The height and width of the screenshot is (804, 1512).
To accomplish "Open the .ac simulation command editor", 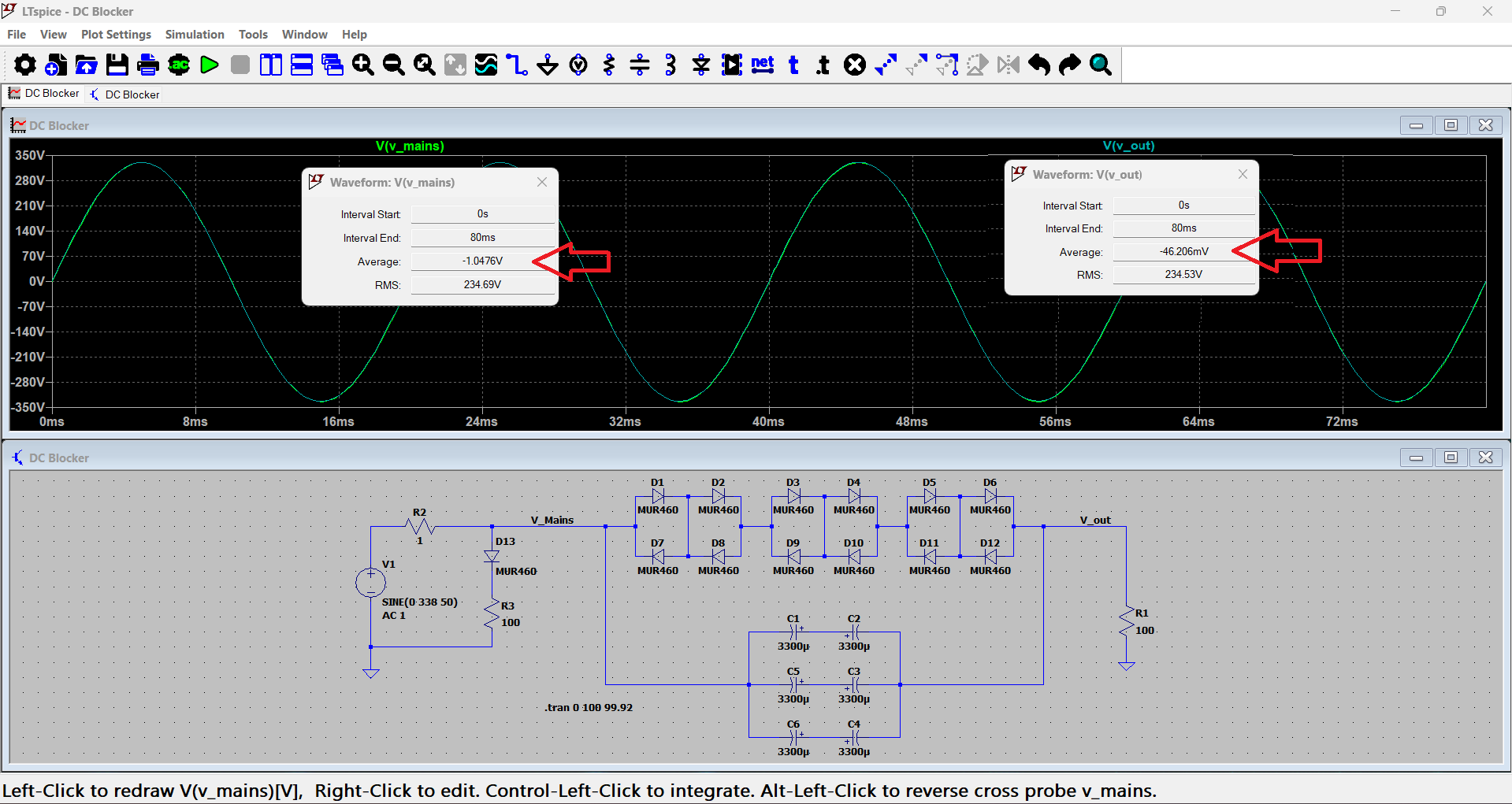I will coord(179,65).
